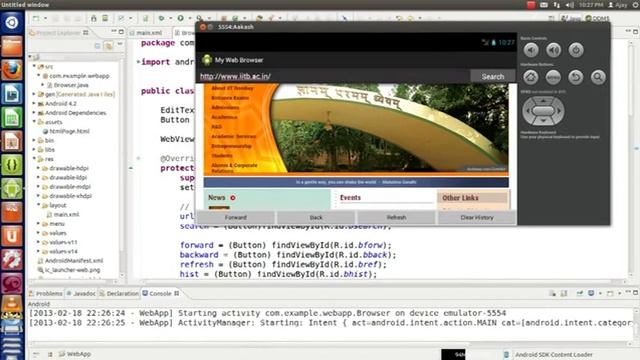Click emulator search hardware button
Image resolution: width=640 pixels, height=360 pixels.
(x=598, y=77)
